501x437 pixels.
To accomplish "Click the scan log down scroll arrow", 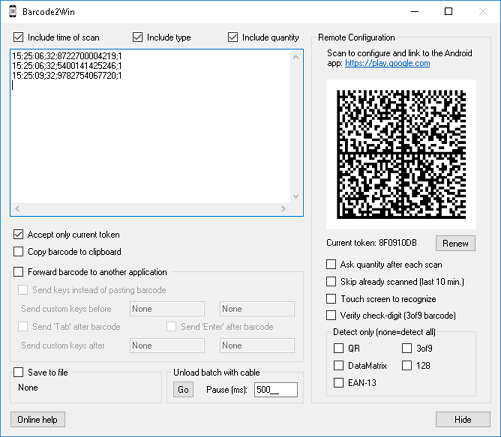I will pyautogui.click(x=296, y=196).
